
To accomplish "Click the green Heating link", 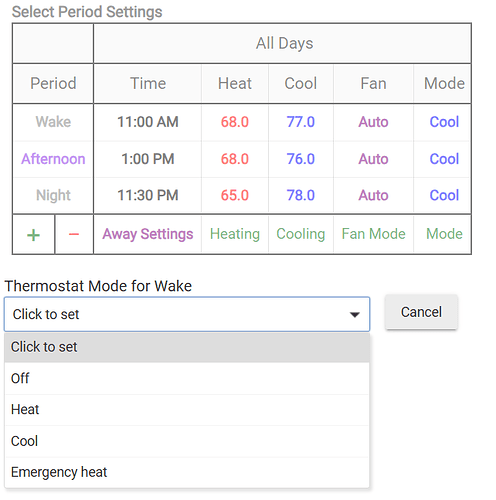I will 235,234.
